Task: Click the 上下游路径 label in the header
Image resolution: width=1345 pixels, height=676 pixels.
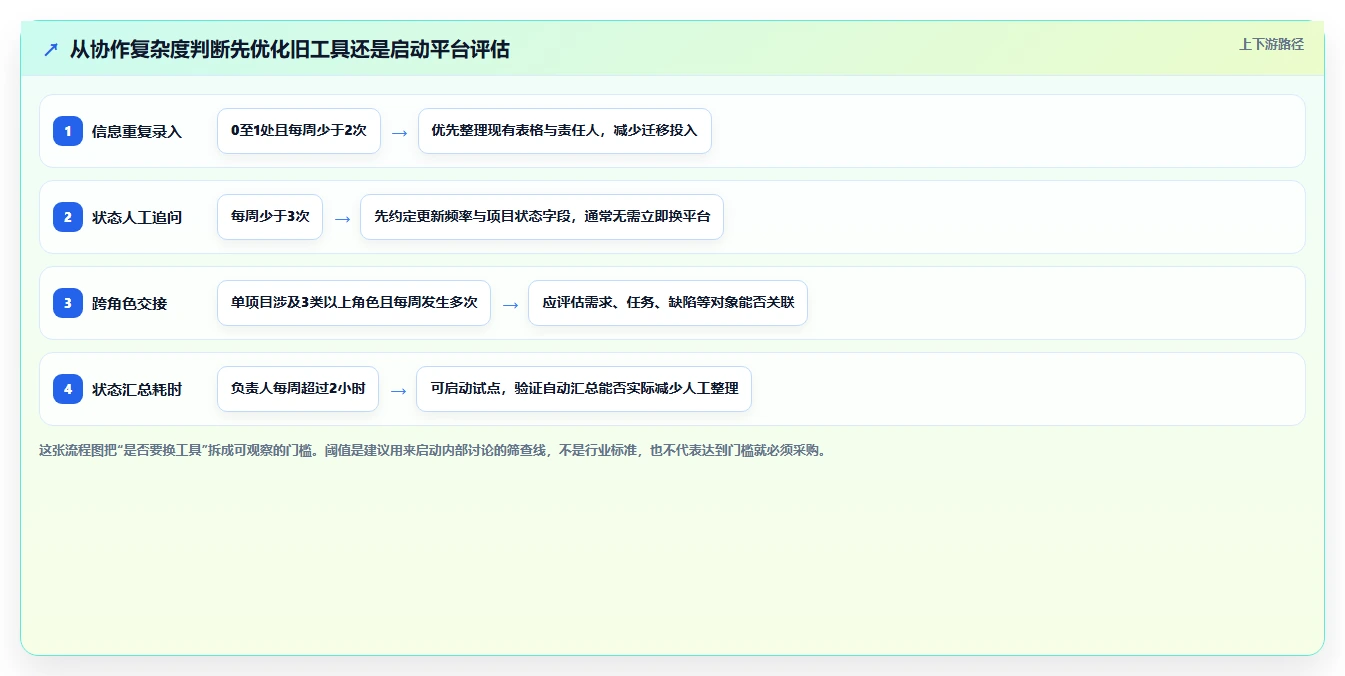Action: pyautogui.click(x=1271, y=44)
